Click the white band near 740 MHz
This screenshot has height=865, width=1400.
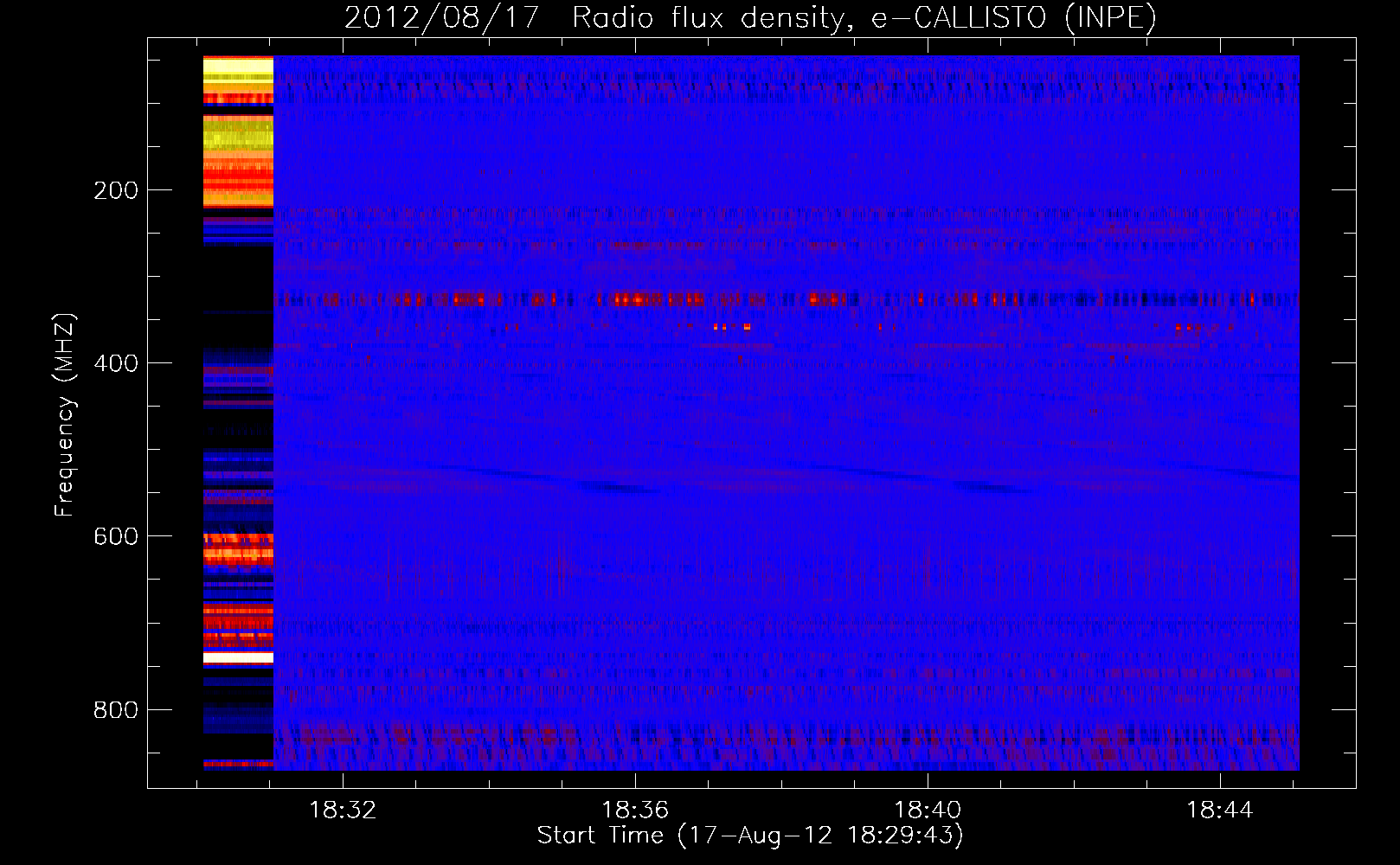point(238,658)
